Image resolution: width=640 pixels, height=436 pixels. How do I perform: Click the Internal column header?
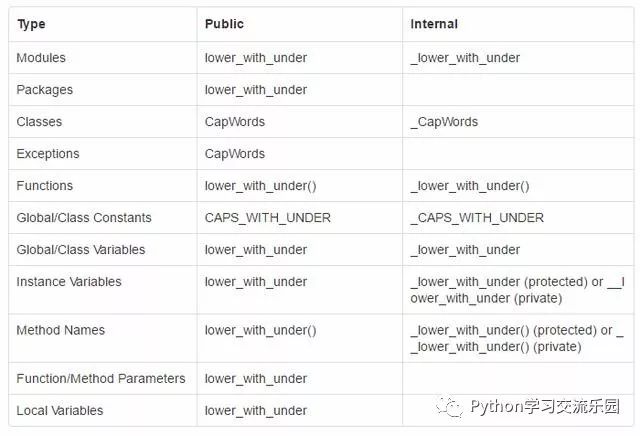pos(434,24)
